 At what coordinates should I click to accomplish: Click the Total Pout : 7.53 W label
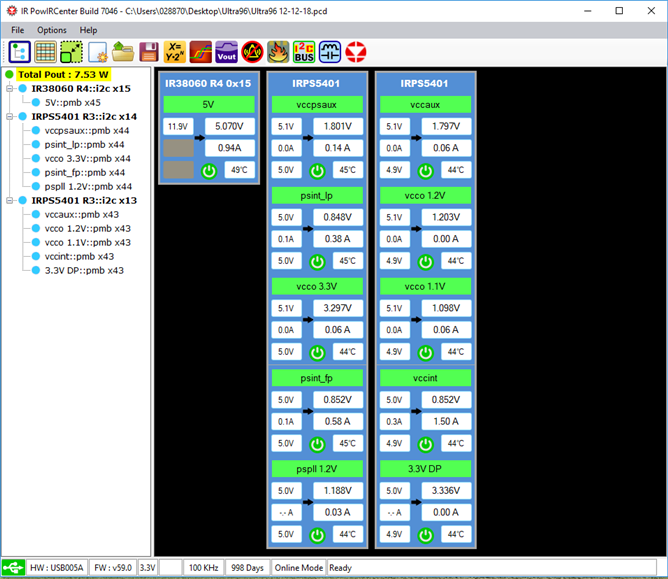63,75
